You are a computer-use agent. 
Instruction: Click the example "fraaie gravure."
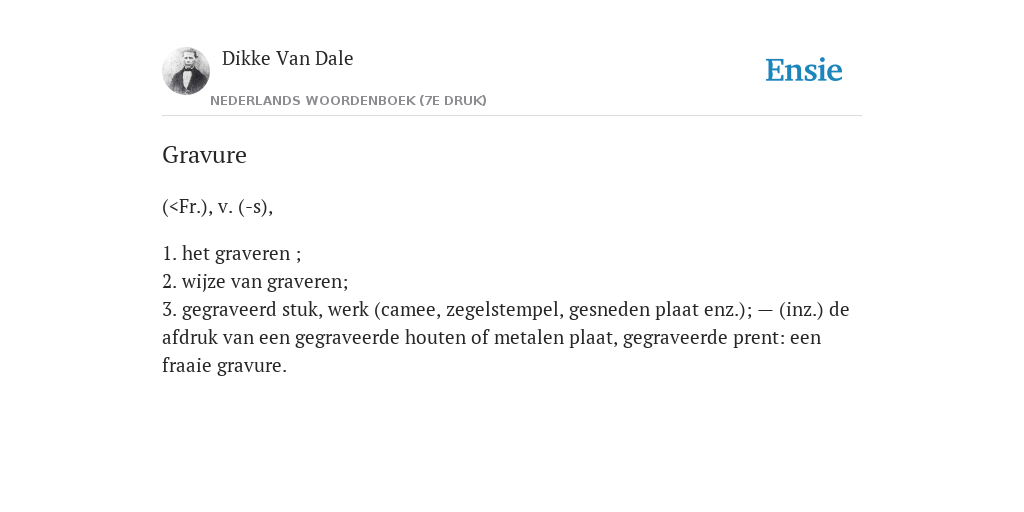[x=224, y=366]
